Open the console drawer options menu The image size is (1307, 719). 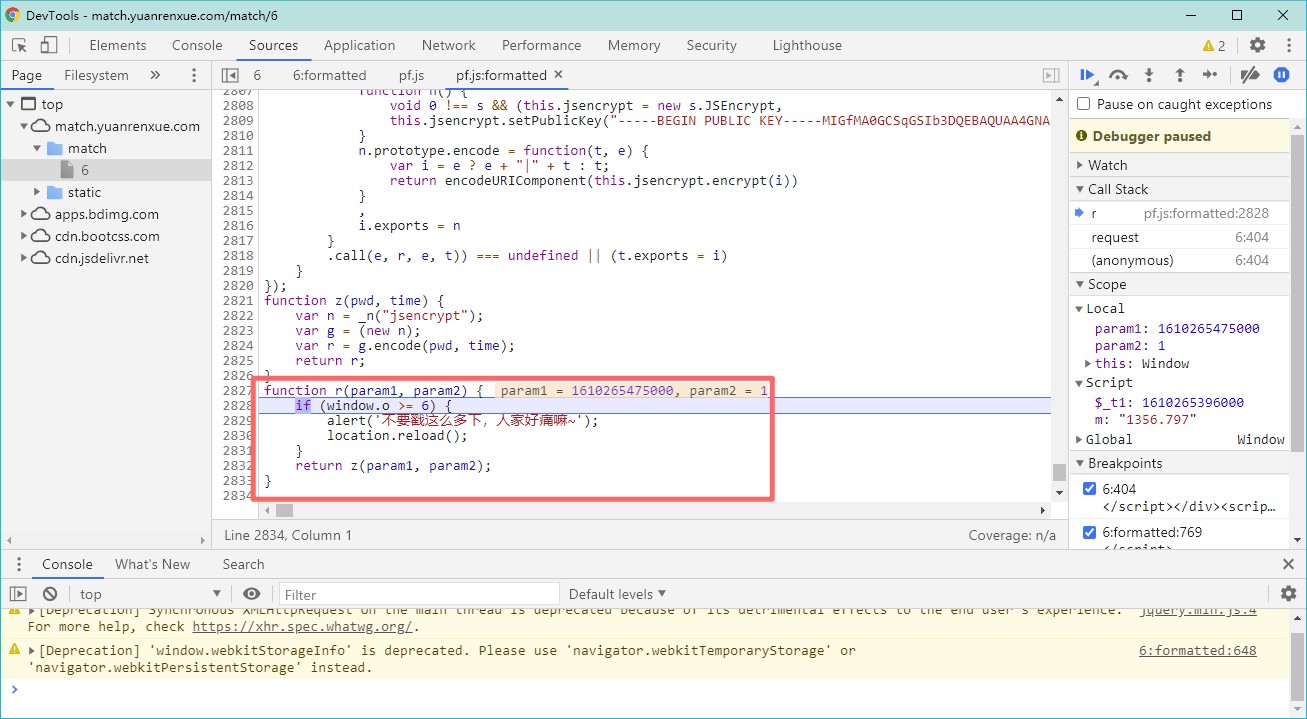18,564
